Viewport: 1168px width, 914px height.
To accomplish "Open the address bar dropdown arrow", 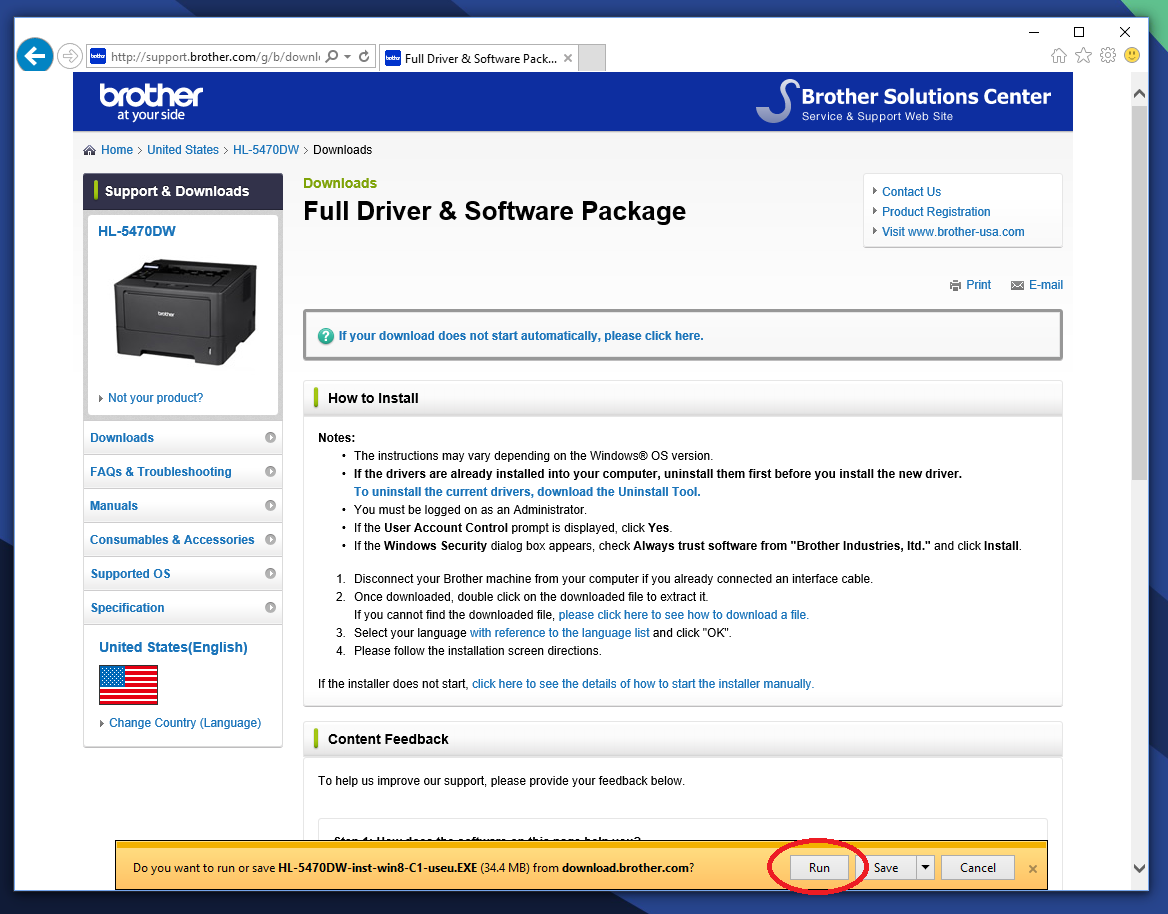I will tap(348, 57).
